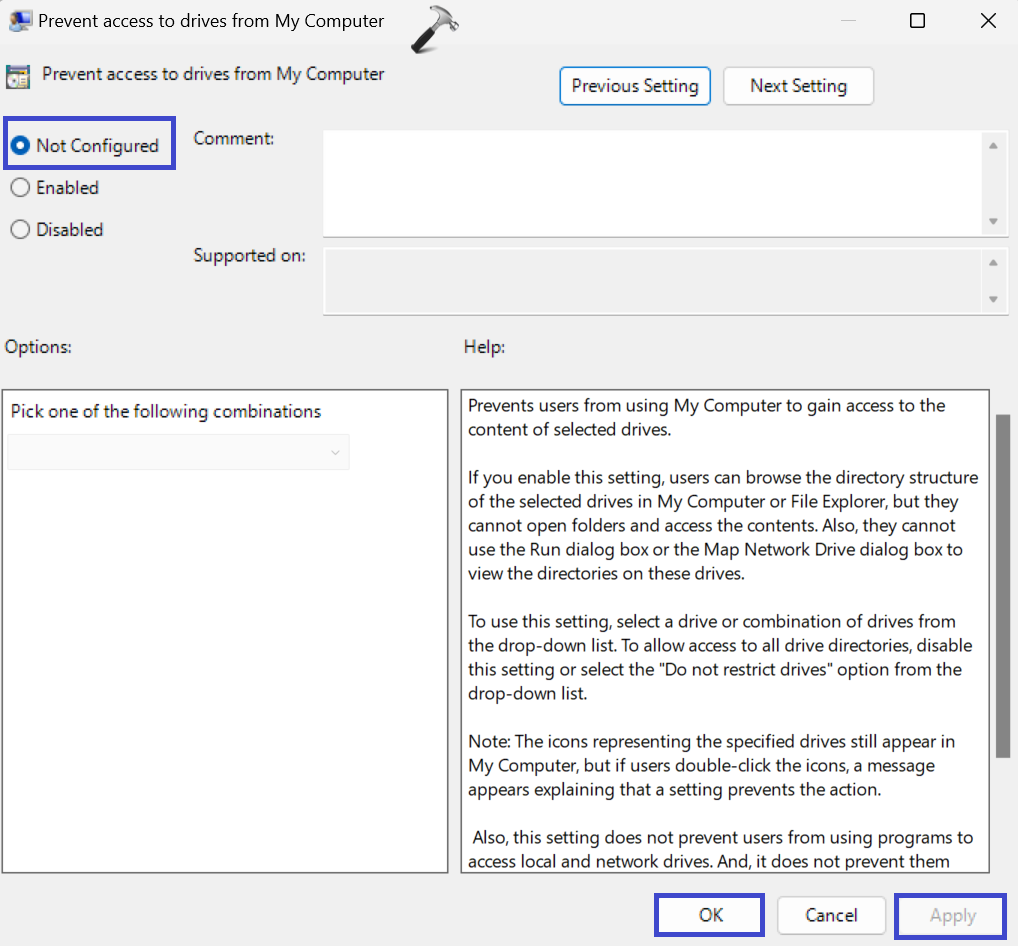Viewport: 1018px width, 946px height.
Task: Choose the Enabled radio option
Action: [x=20, y=188]
